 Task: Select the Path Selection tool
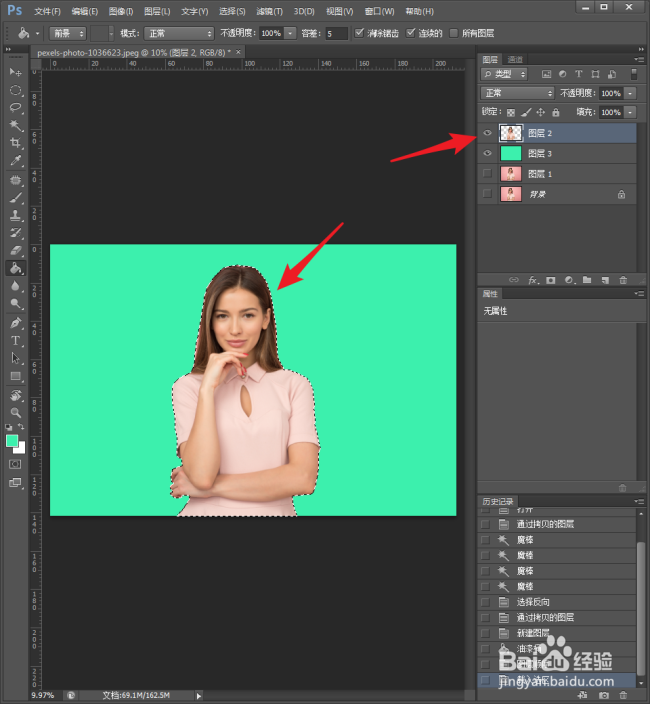pyautogui.click(x=16, y=358)
